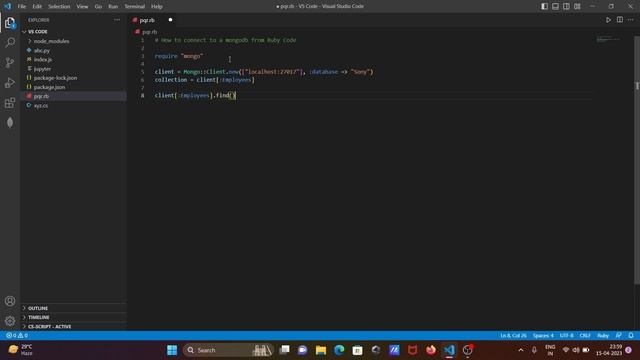Open the Edit menu
Screen dimensions: 640x360
(x=37, y=6)
